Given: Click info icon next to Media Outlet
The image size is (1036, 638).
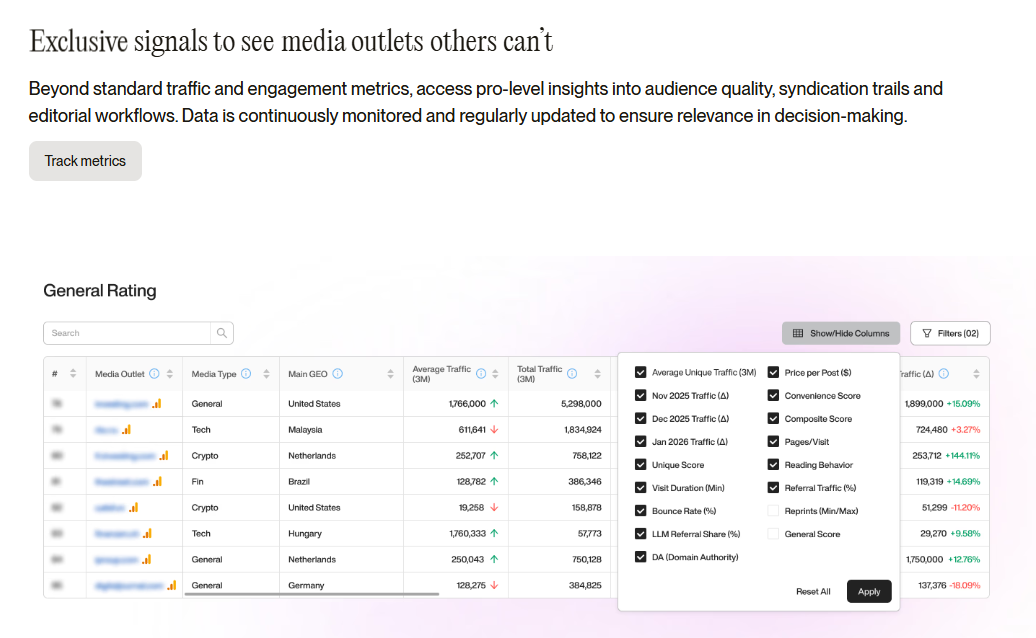Looking at the screenshot, I should [154, 374].
